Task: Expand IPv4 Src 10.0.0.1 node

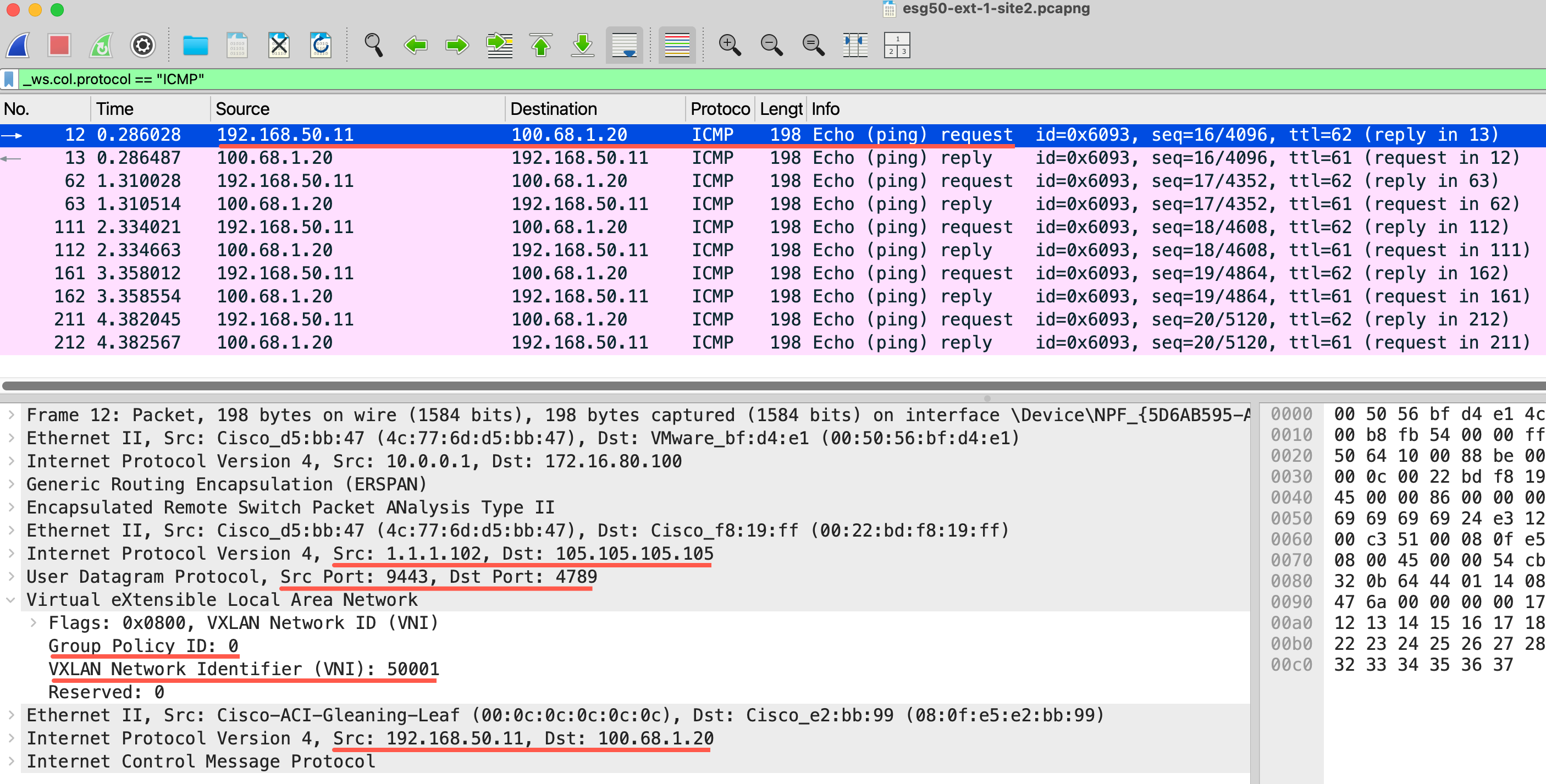Action: tap(11, 461)
